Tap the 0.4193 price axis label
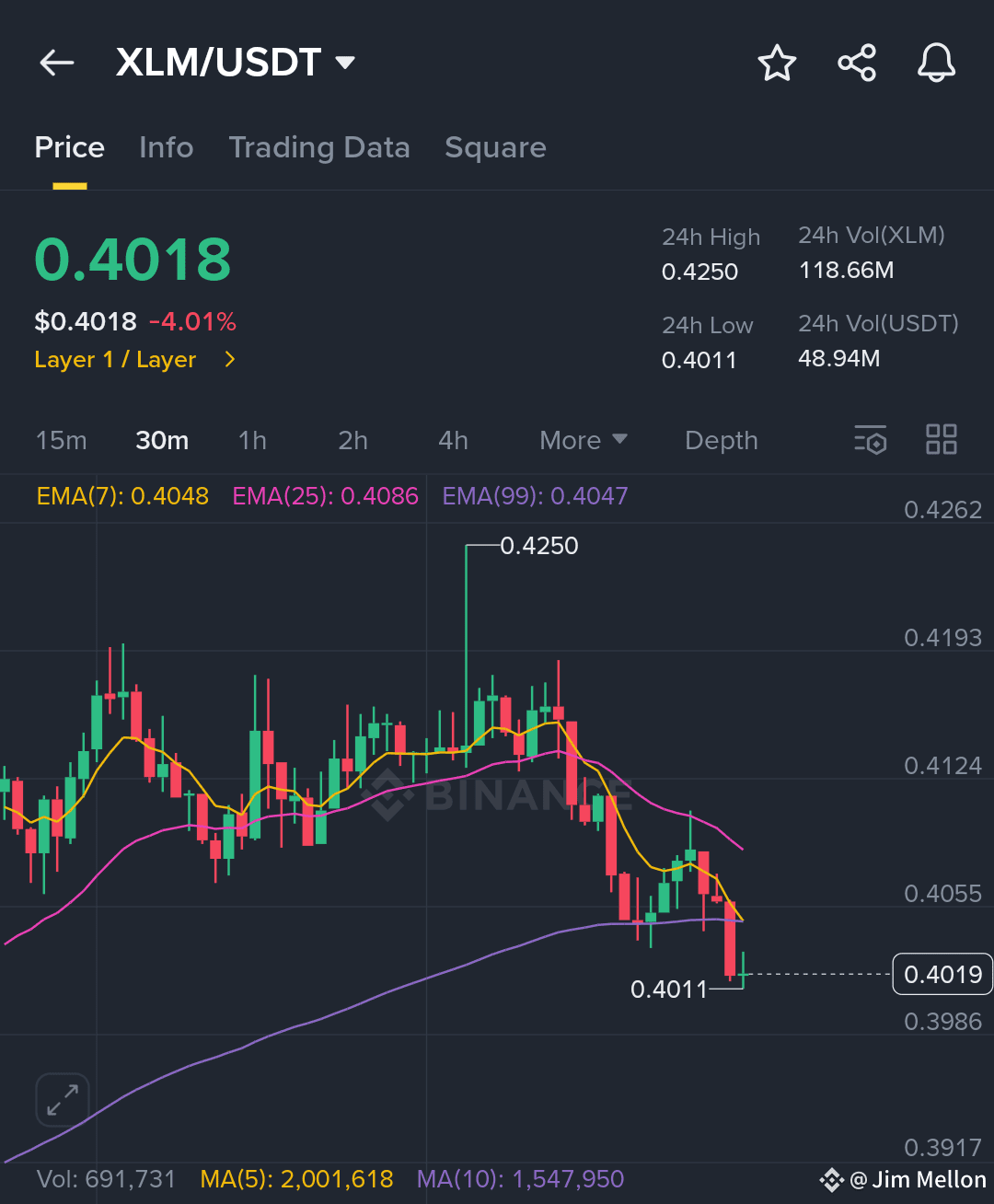The image size is (994, 1204). point(942,637)
